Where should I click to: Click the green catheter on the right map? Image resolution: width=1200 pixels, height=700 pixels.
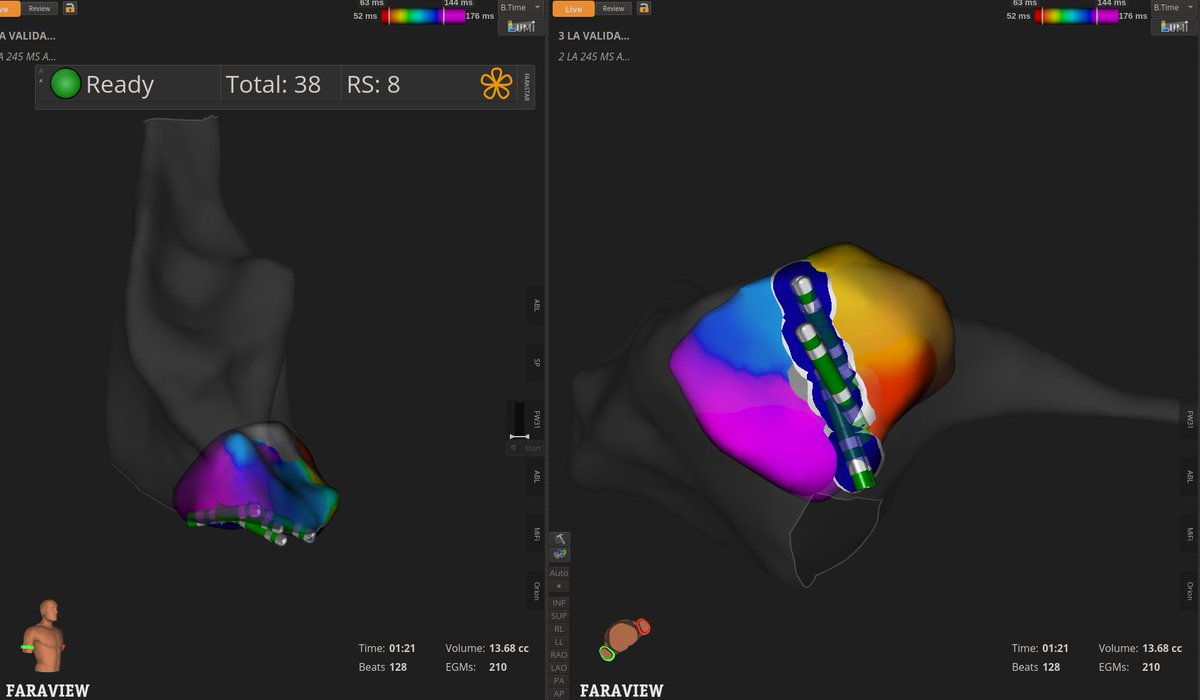830,370
